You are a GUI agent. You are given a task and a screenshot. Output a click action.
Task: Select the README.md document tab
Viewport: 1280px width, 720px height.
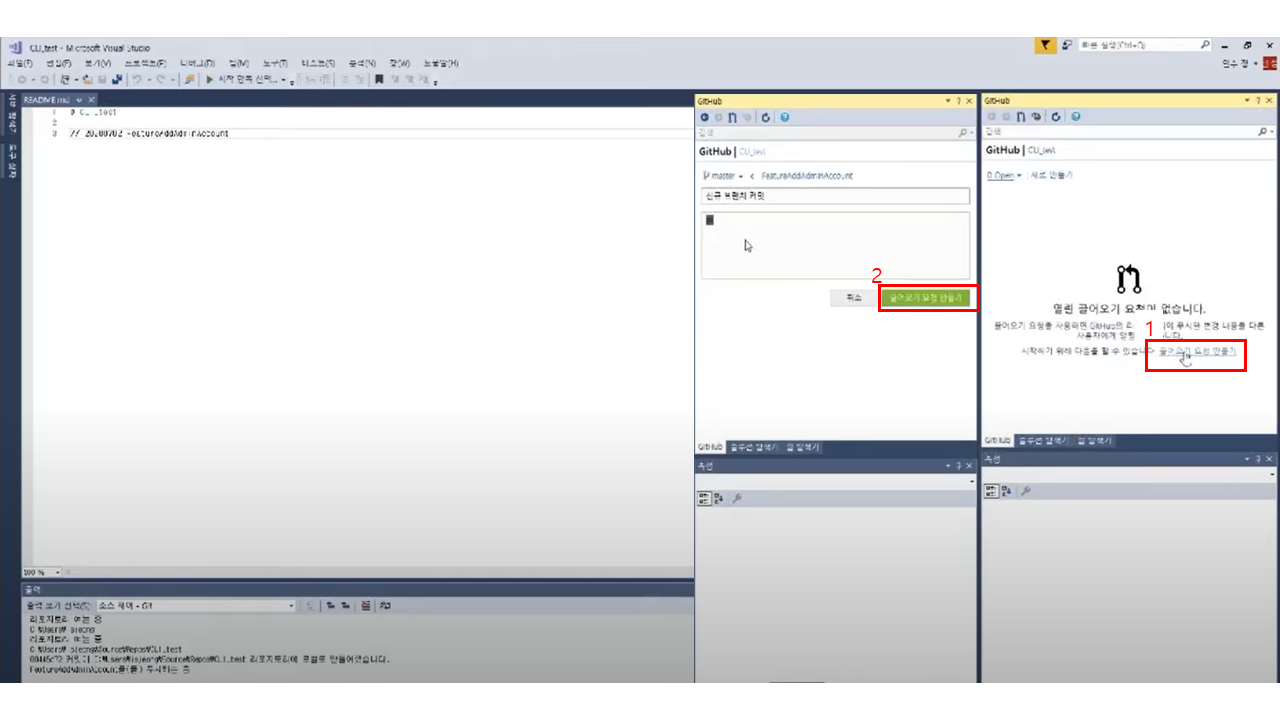coord(47,101)
